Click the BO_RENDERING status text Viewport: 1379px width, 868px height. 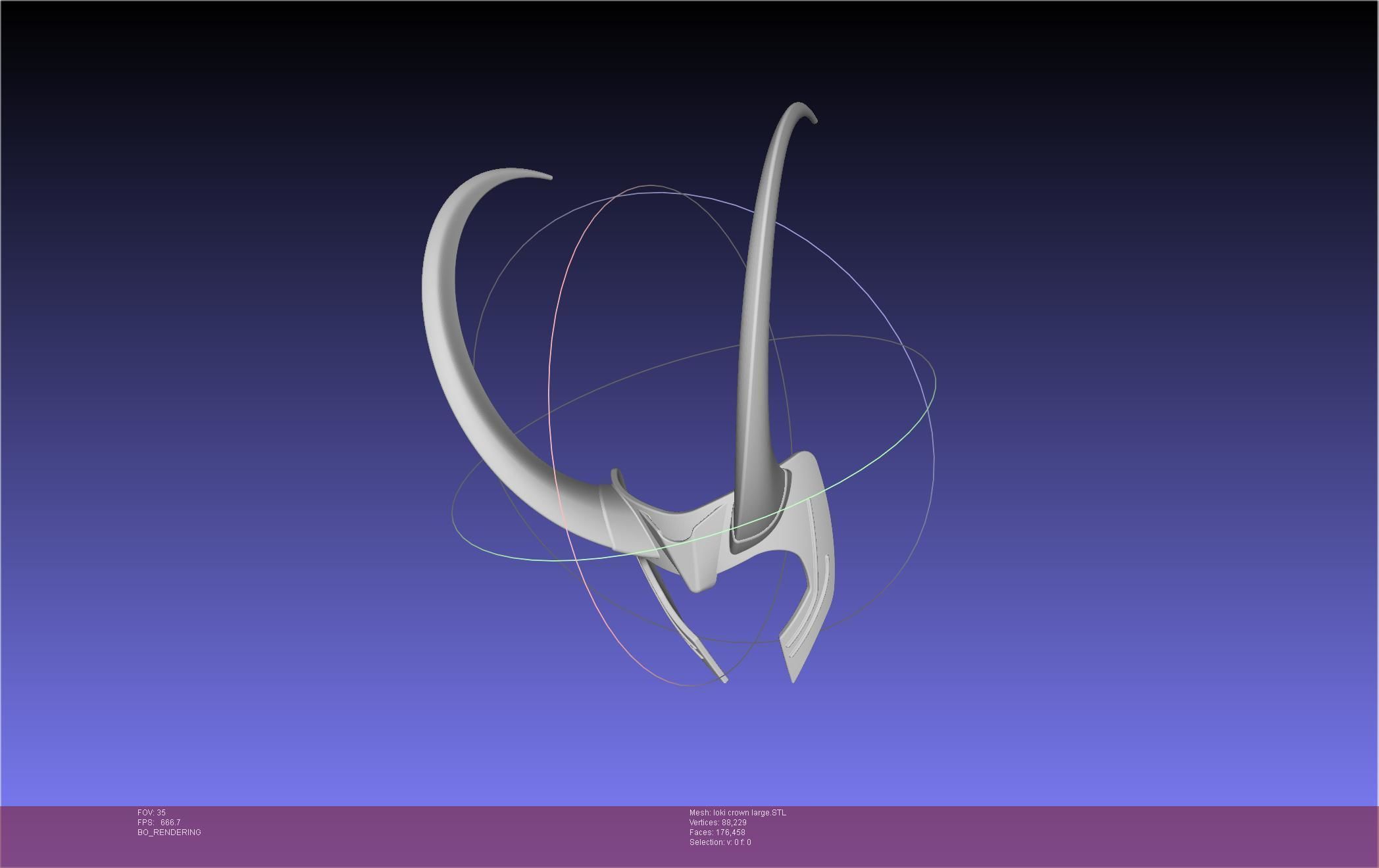click(x=169, y=832)
